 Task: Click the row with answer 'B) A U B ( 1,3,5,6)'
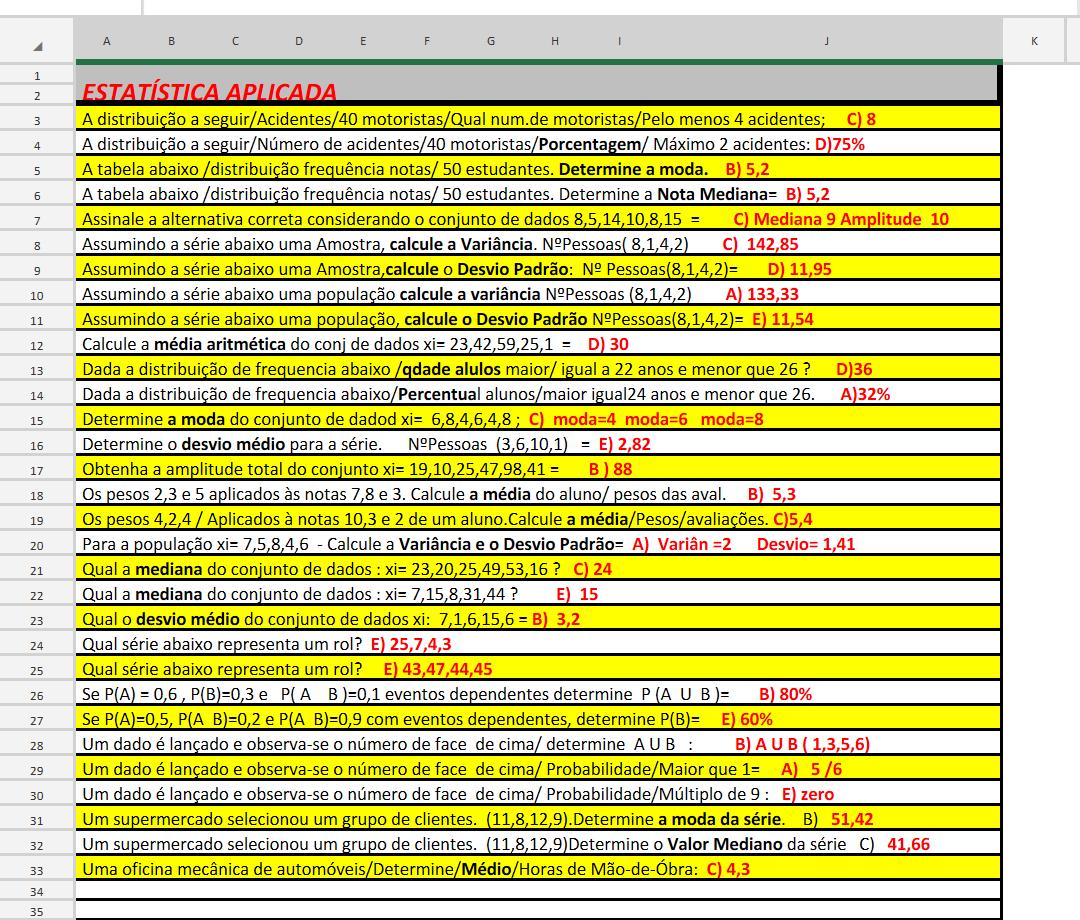point(801,744)
